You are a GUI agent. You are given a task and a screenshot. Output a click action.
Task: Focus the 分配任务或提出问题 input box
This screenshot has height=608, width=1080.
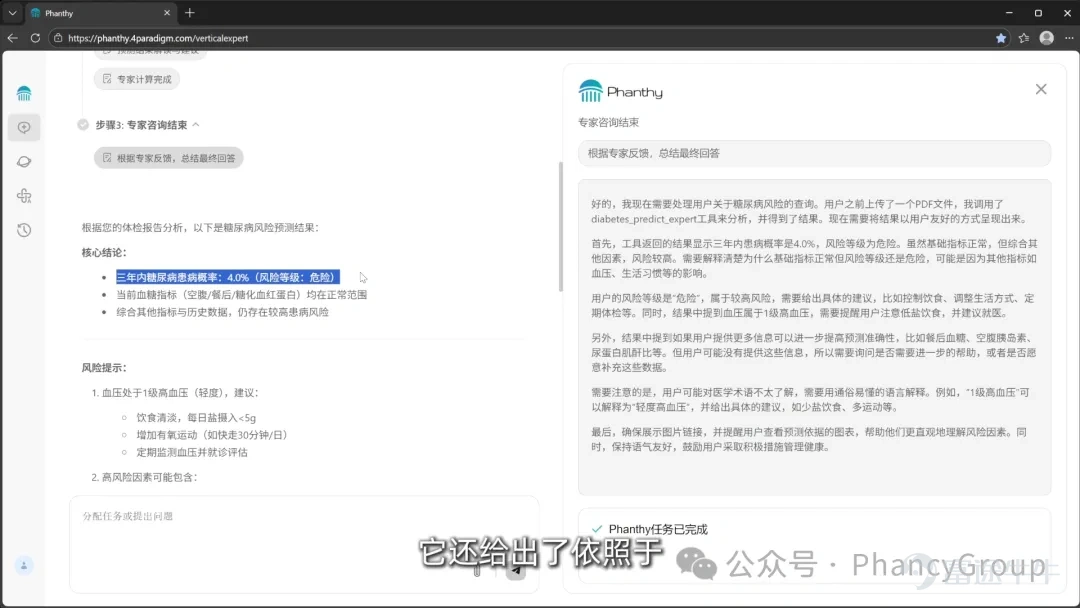click(x=304, y=544)
